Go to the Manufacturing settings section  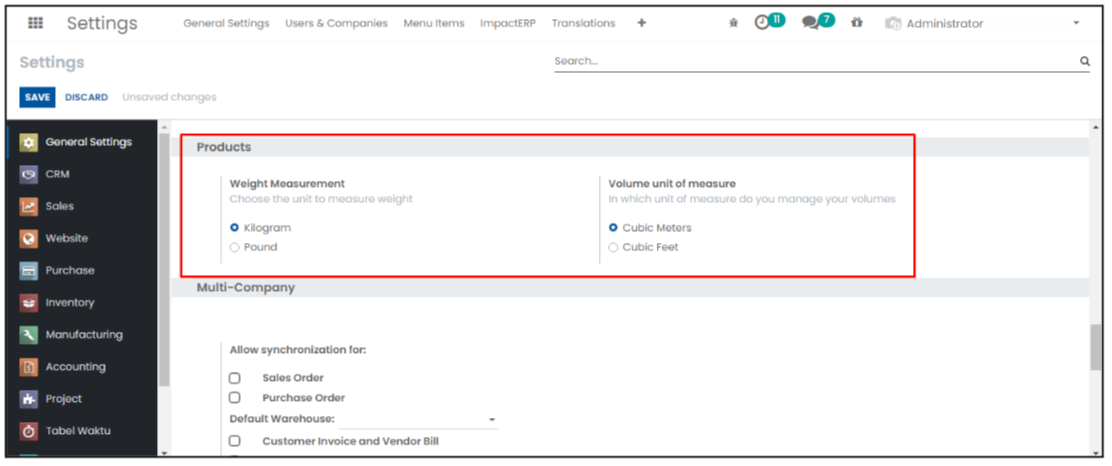(84, 335)
